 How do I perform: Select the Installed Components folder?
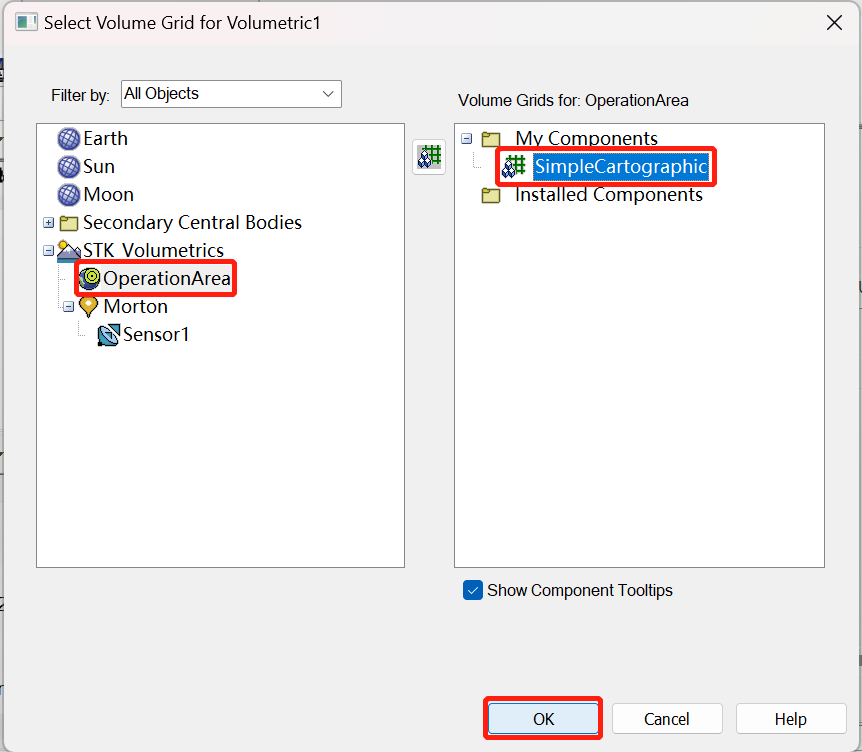click(608, 195)
